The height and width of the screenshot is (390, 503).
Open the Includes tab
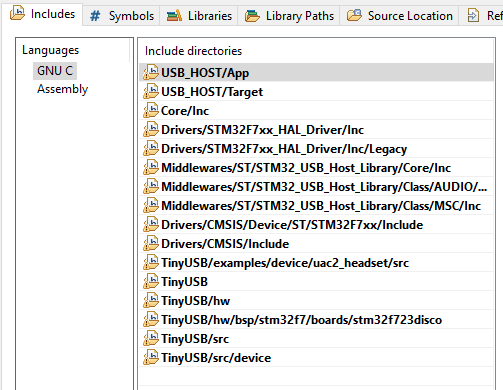pos(42,14)
